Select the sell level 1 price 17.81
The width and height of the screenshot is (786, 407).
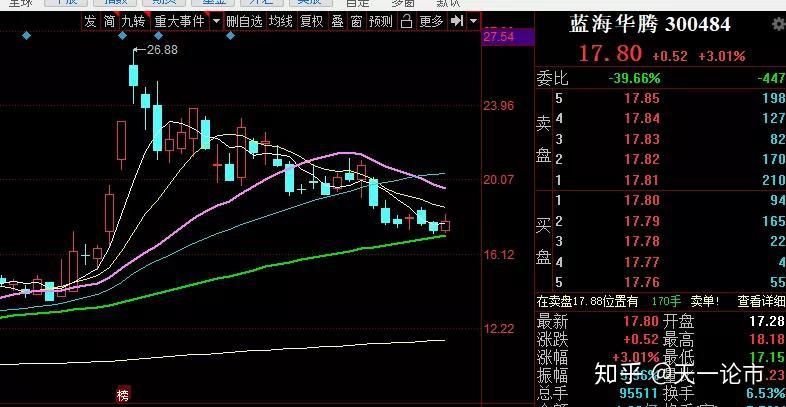click(x=642, y=180)
